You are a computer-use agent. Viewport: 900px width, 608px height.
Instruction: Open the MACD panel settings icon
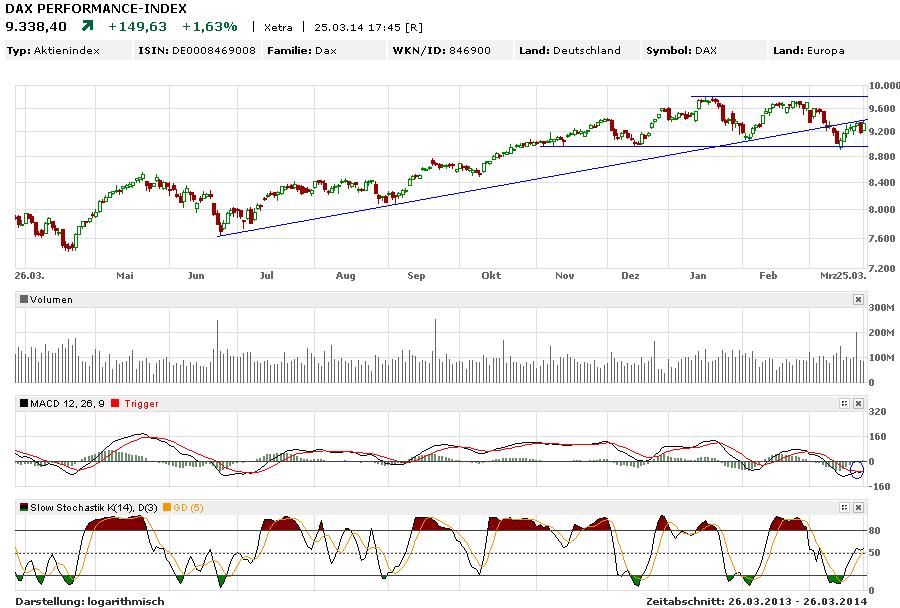pyautogui.click(x=844, y=404)
